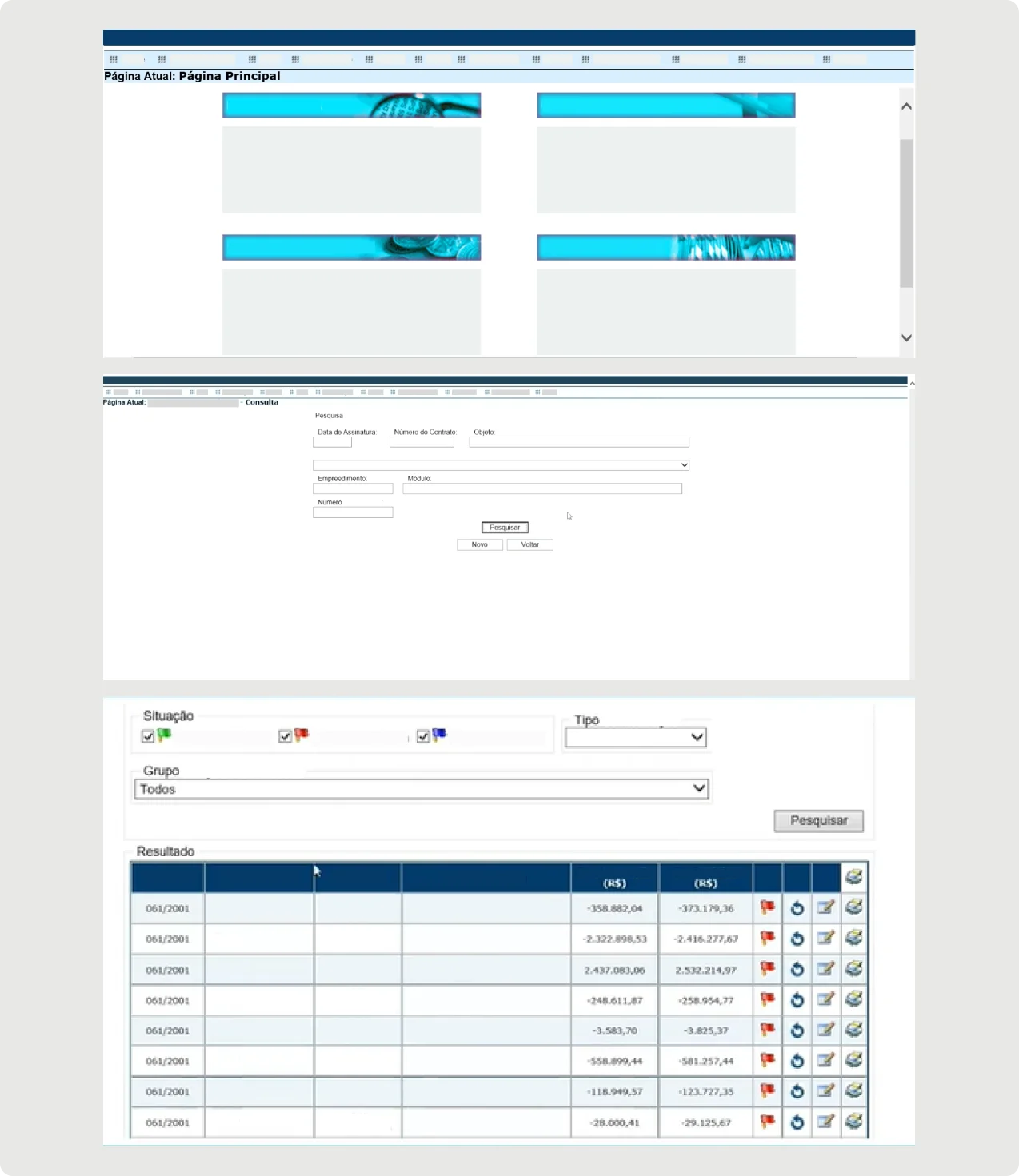Expand the Grupo dropdown showing Todos
Screen dimensions: 1019x1176
422,789
